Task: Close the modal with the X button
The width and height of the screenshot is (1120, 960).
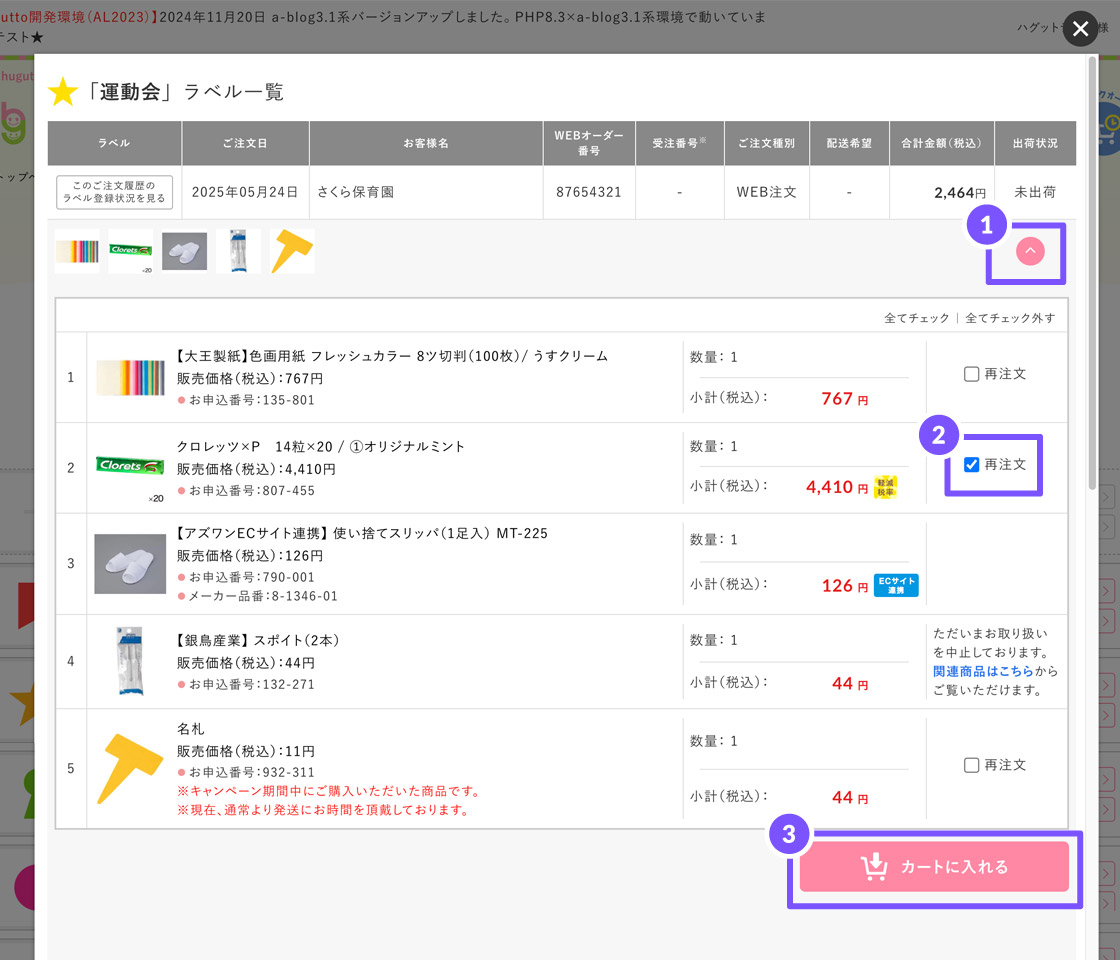Action: point(1080,30)
